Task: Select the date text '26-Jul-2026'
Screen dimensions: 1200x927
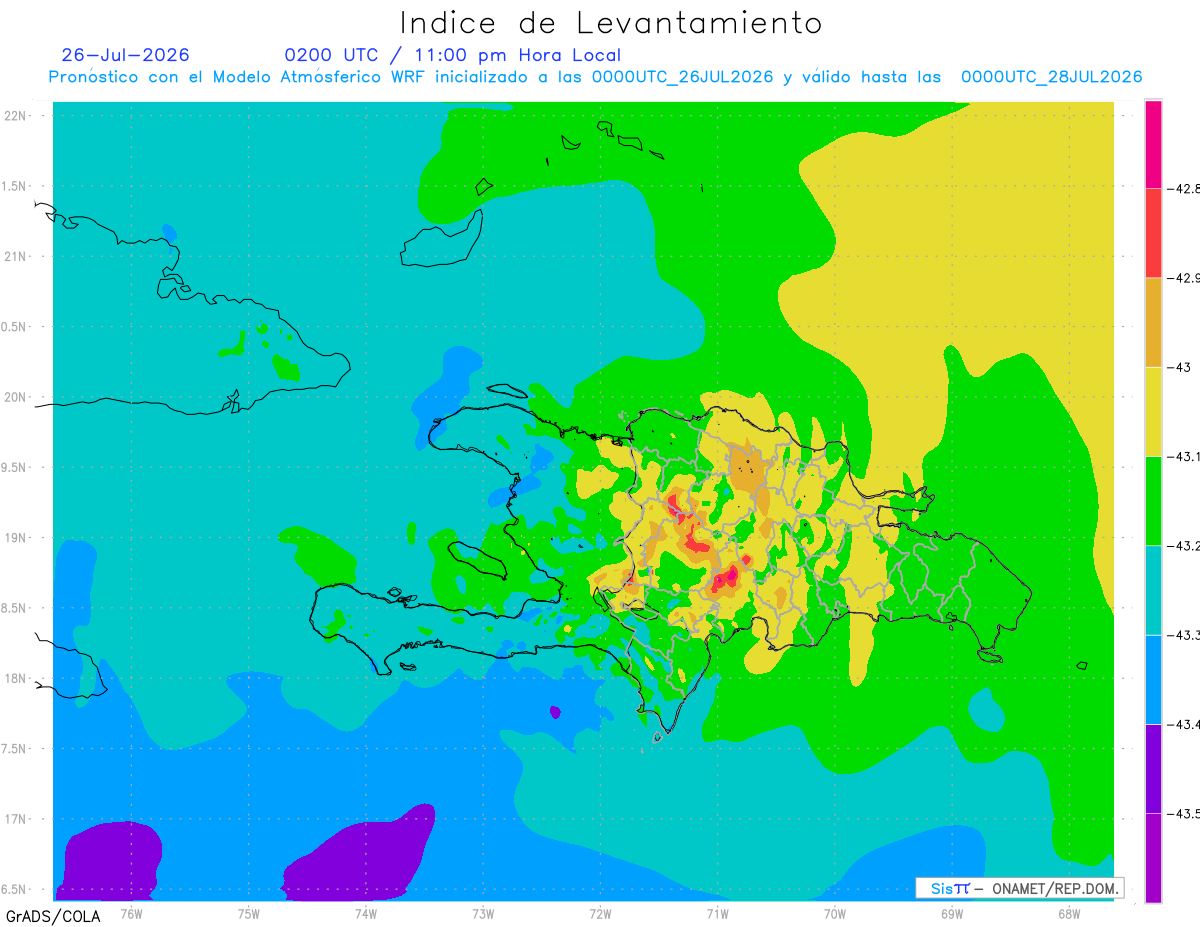Action: [x=125, y=55]
